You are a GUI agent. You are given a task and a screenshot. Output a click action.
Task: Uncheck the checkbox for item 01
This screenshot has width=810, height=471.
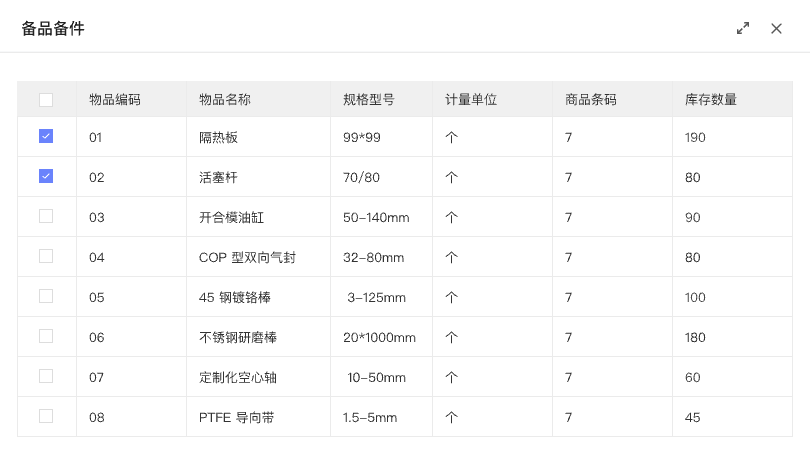pos(46,136)
